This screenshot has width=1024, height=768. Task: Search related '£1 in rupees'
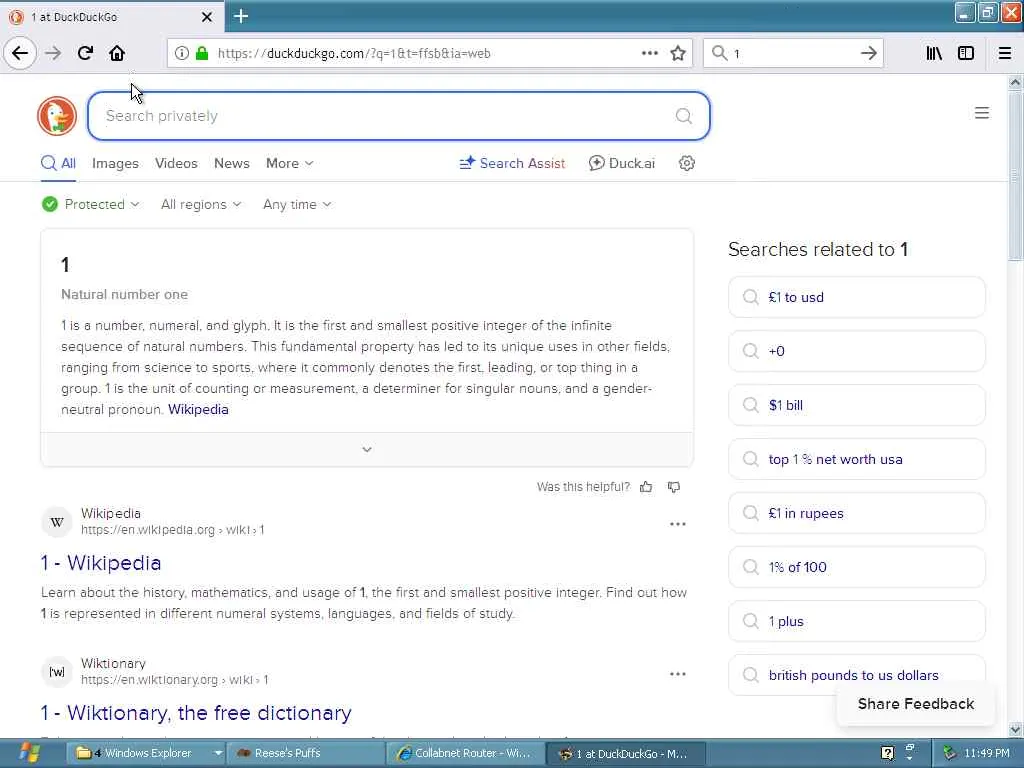pyautogui.click(x=856, y=513)
